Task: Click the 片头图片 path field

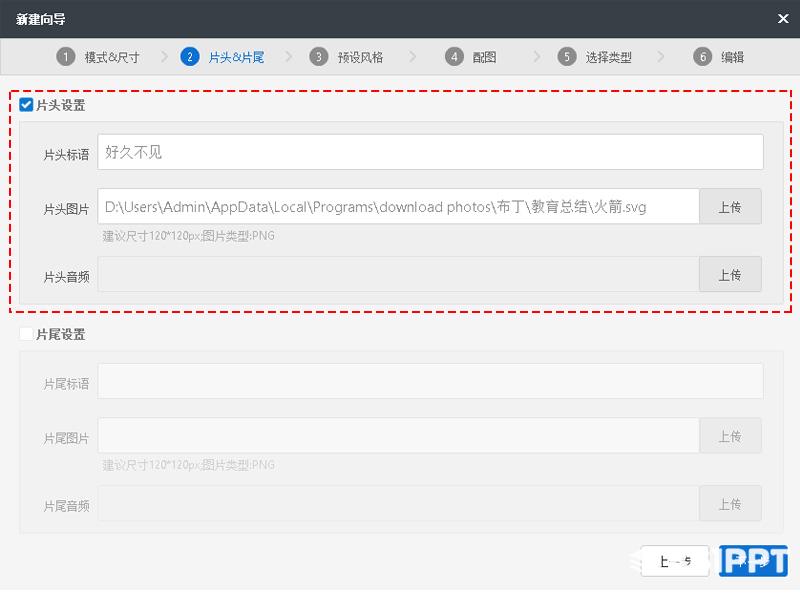Action: (x=398, y=207)
